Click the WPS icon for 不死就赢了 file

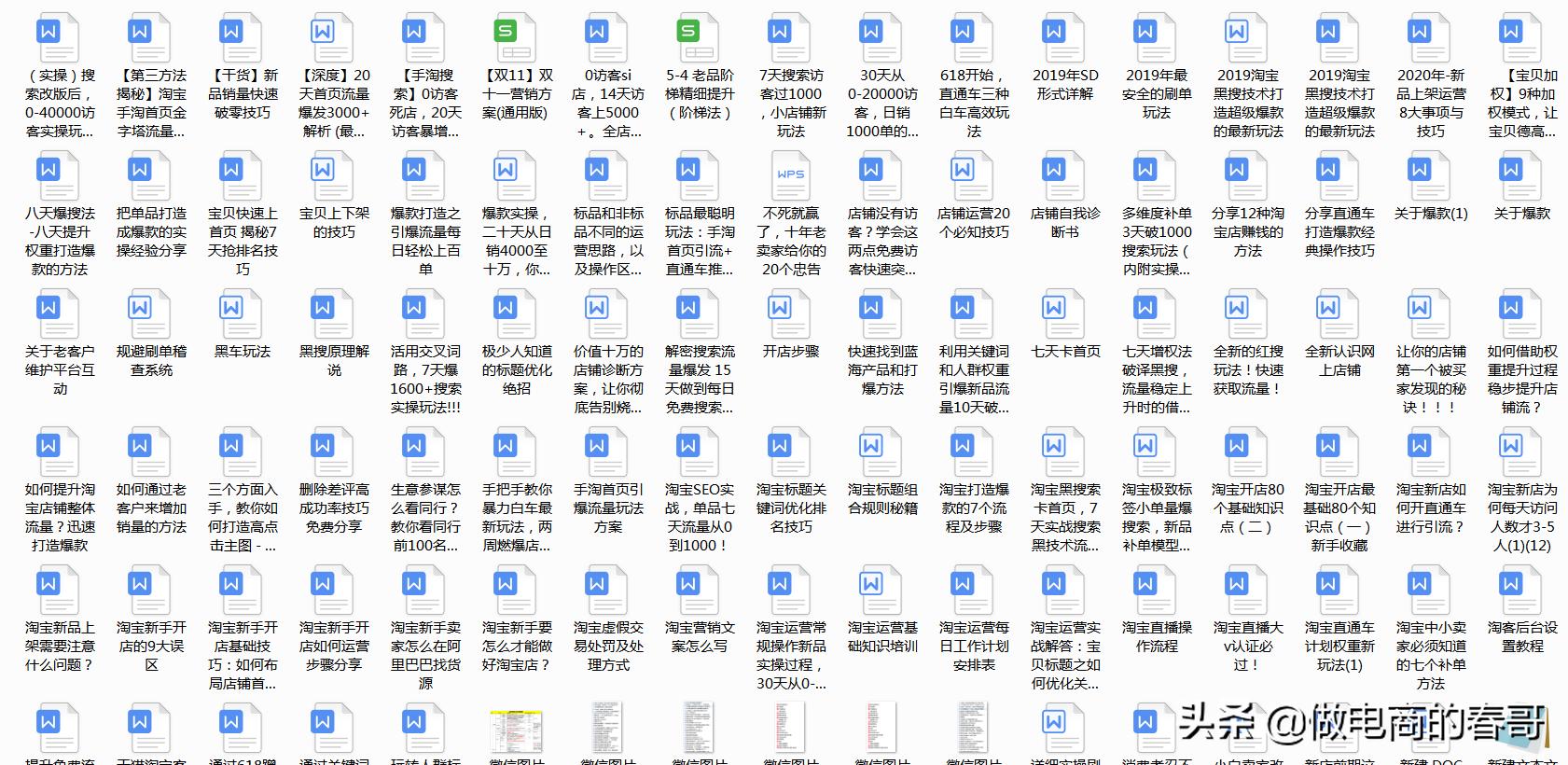point(791,177)
